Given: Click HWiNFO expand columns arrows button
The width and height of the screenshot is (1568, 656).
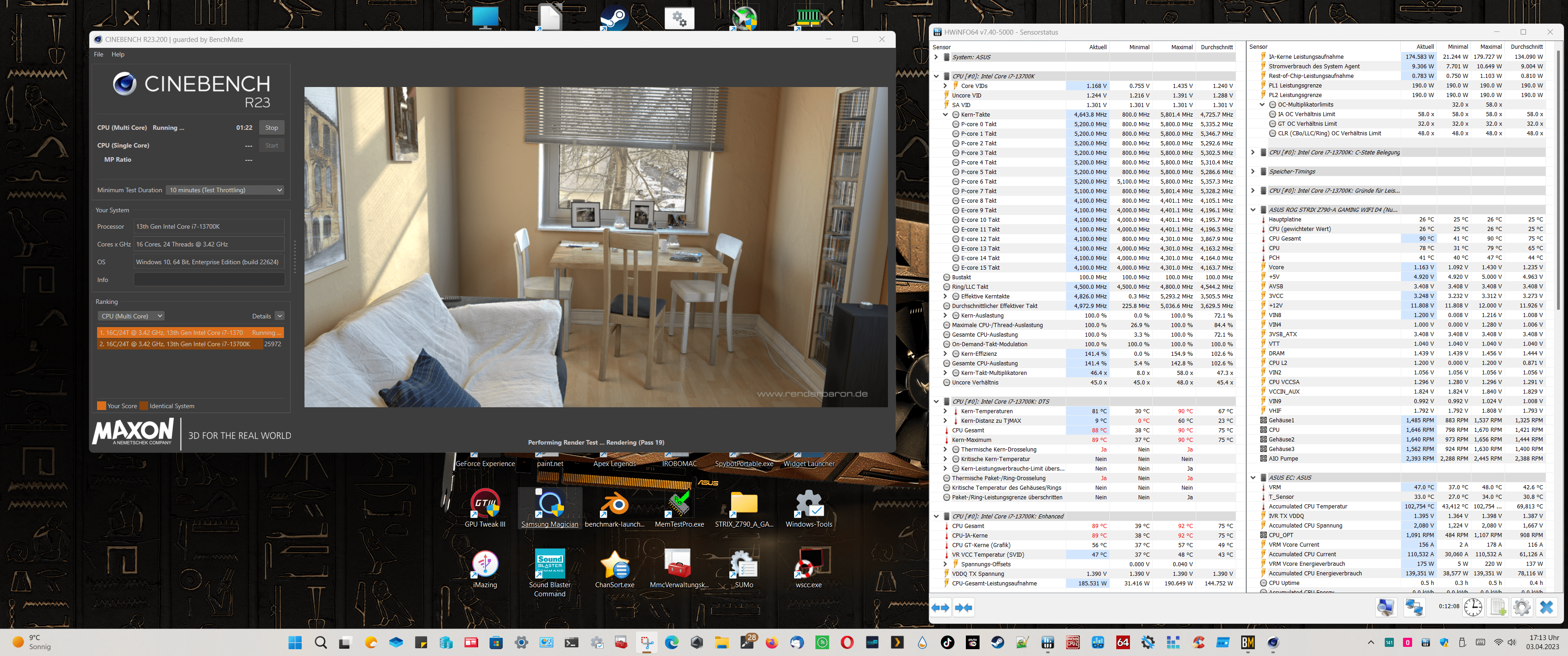Looking at the screenshot, I should pos(940,607).
